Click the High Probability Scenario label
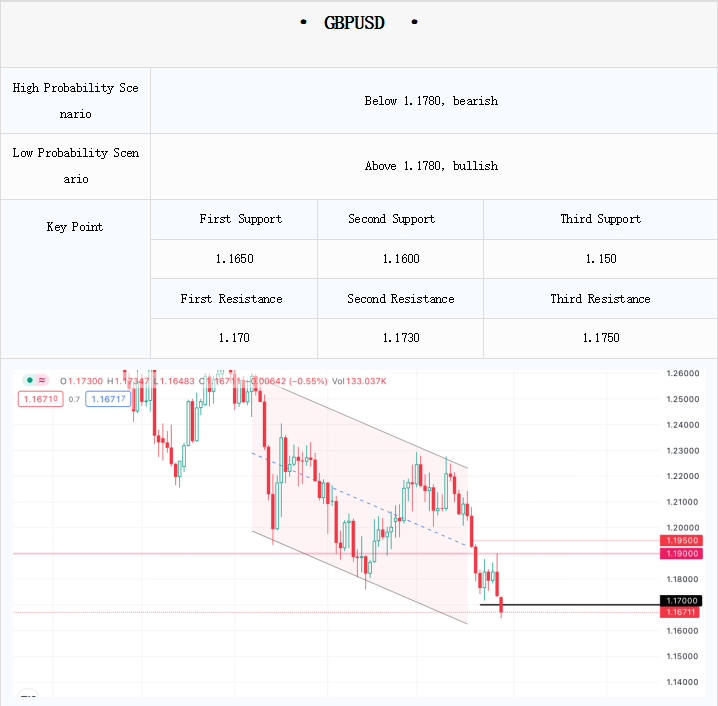 76,101
